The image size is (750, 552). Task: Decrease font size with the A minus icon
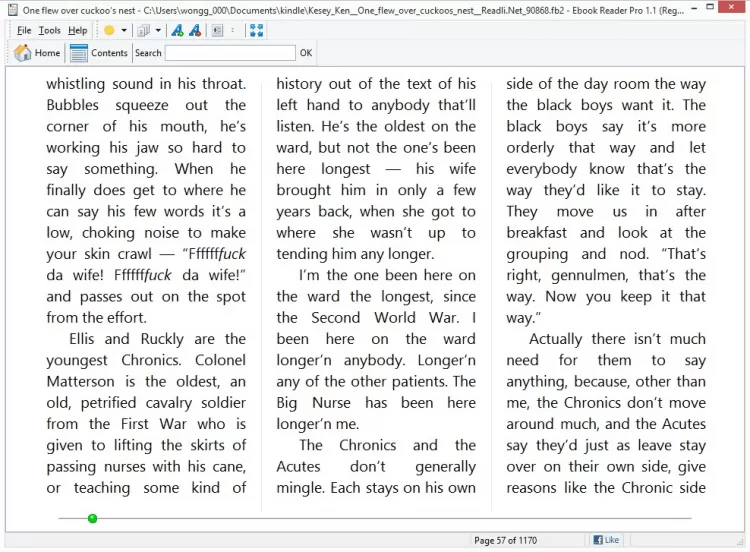click(x=195, y=30)
